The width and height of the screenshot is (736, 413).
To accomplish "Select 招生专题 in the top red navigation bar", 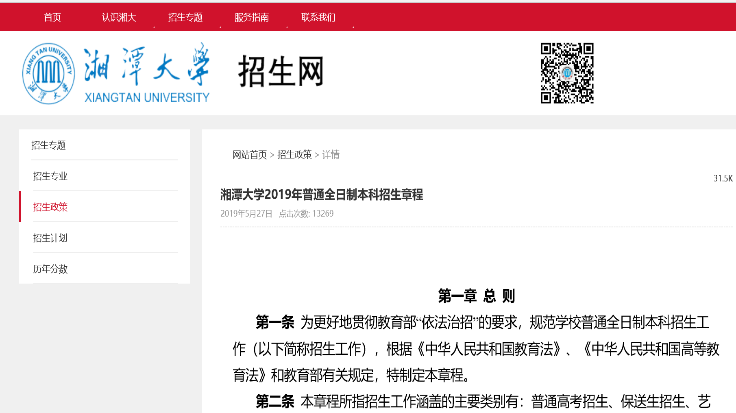I will 185,17.
